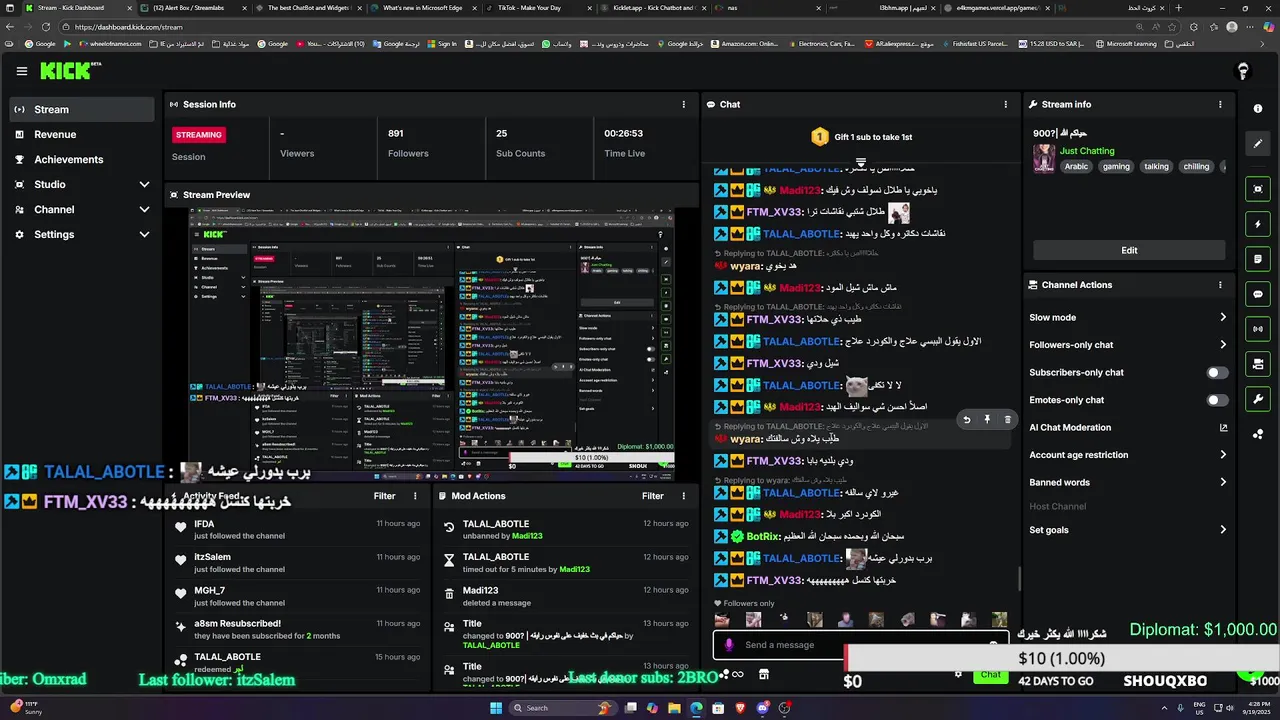The image size is (1280, 720).
Task: Select Stream in left sidebar
Action: [82, 109]
